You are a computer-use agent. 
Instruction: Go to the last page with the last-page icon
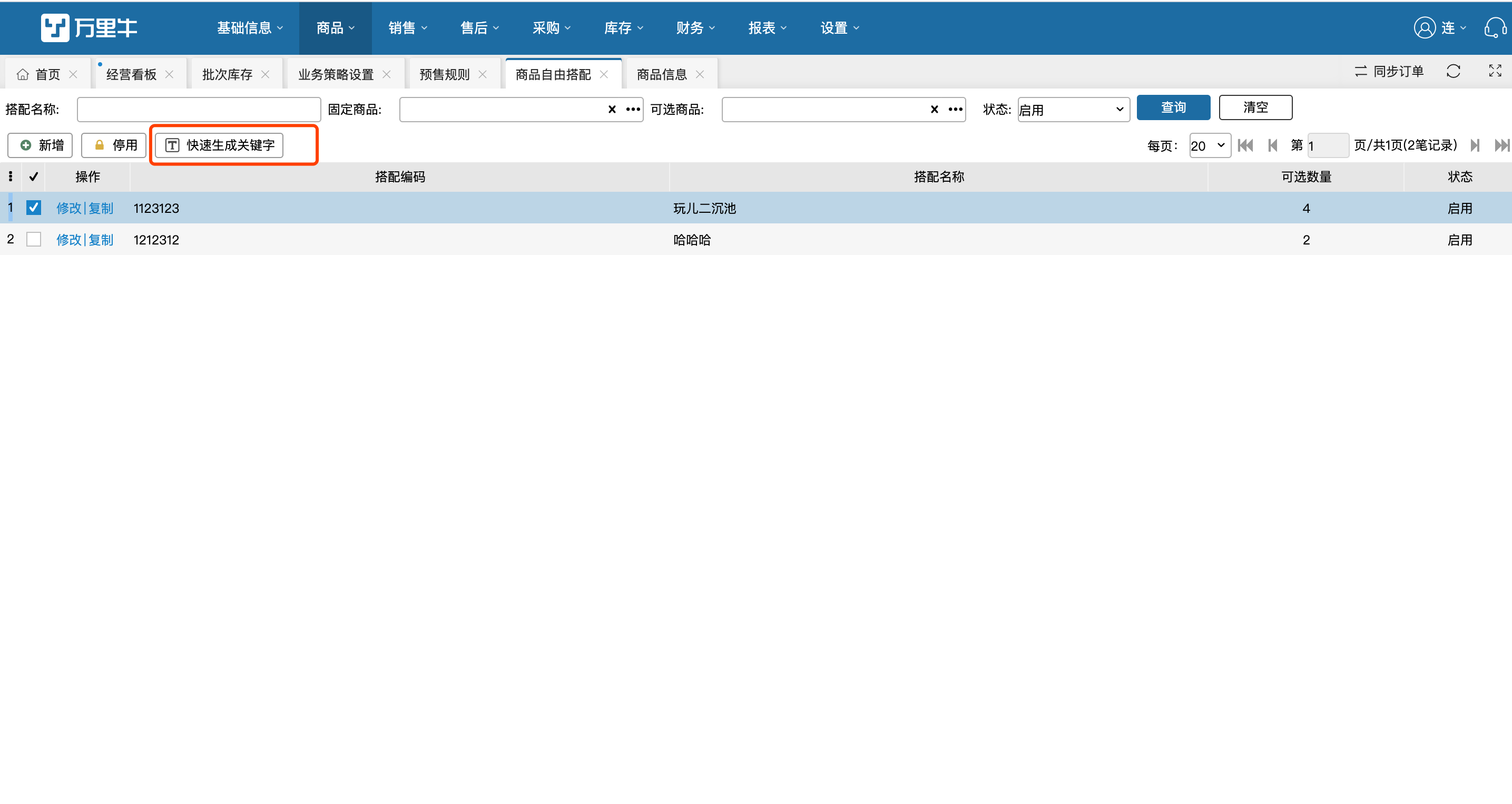point(1502,145)
